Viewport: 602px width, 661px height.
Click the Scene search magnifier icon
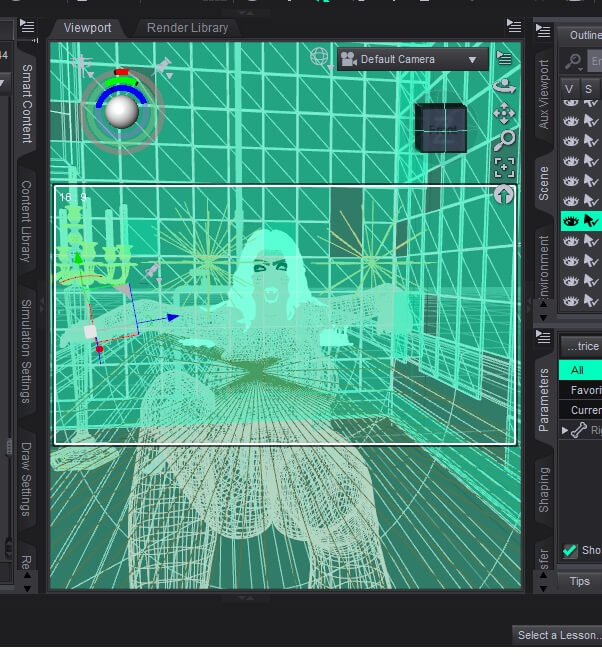pos(573,62)
